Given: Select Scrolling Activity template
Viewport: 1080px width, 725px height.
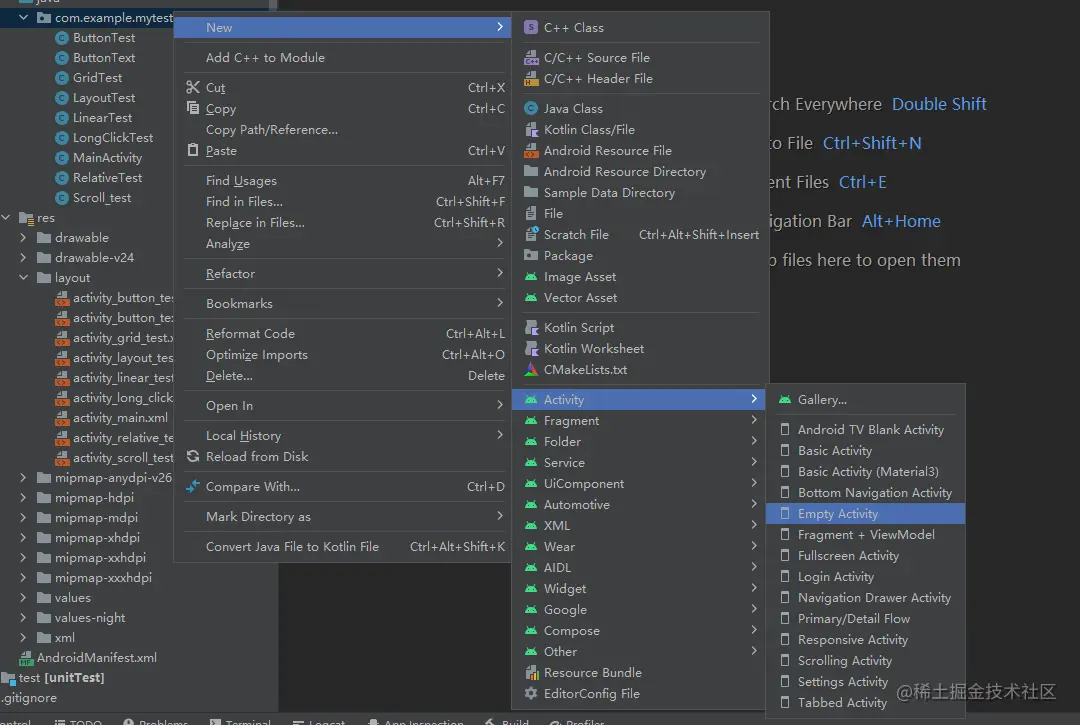Looking at the screenshot, I should click(865, 660).
